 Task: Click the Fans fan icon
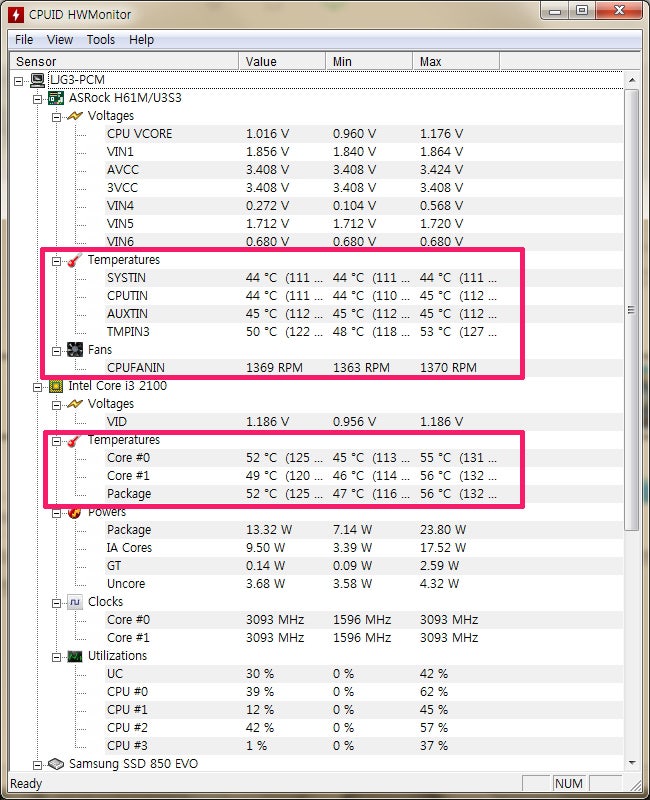(74, 349)
